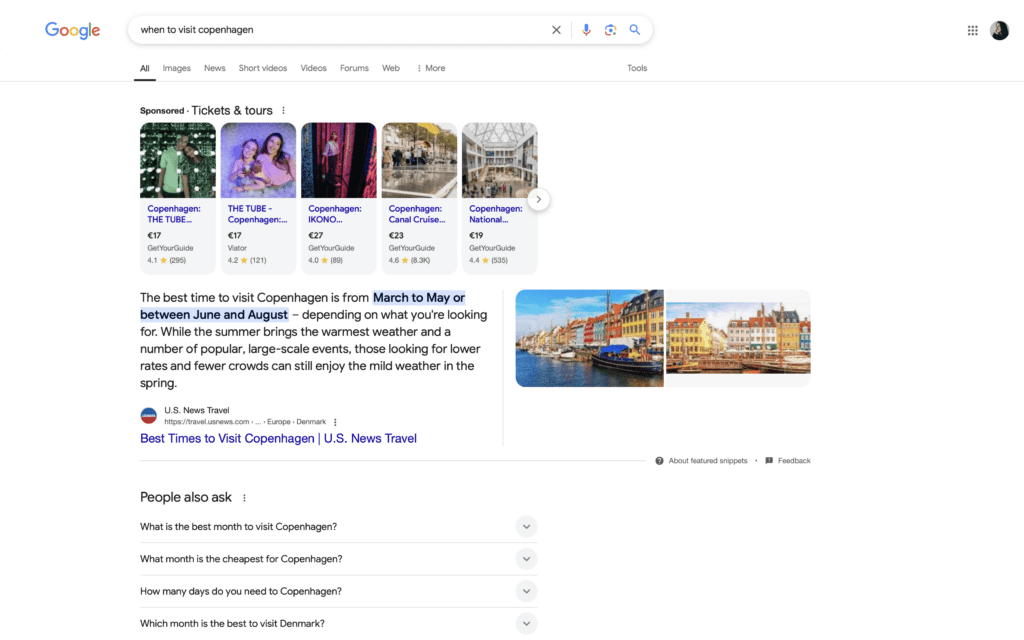Open sponsored Tickets & tours options dots

tap(283, 110)
